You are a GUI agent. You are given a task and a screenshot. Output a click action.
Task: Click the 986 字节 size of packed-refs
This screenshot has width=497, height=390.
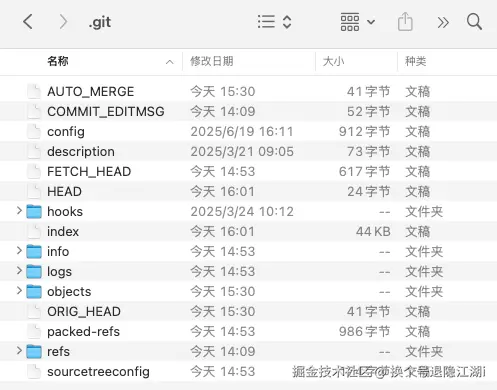(365, 332)
